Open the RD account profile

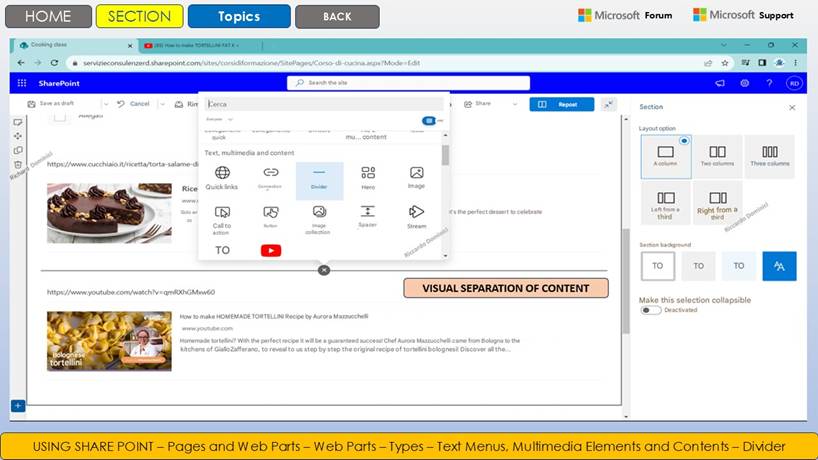794,83
